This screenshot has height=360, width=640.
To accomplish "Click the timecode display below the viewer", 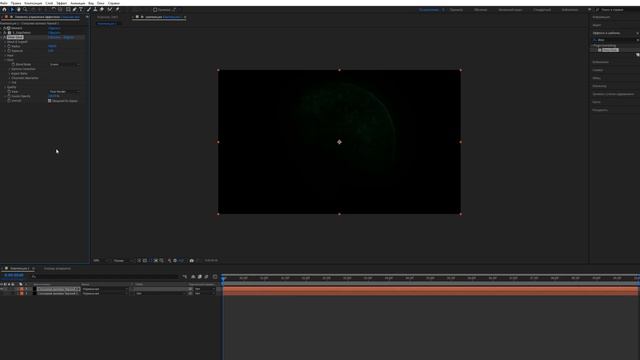I will coord(211,260).
